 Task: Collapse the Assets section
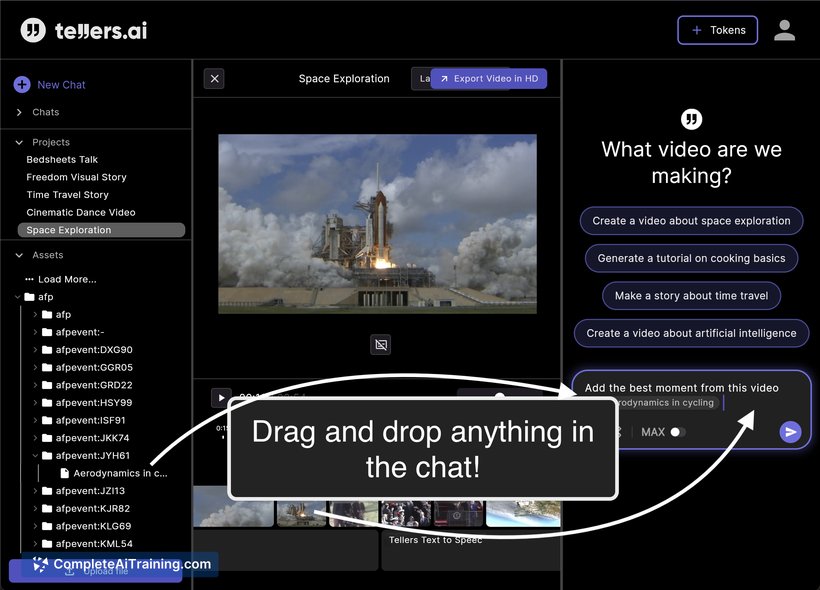(19, 255)
